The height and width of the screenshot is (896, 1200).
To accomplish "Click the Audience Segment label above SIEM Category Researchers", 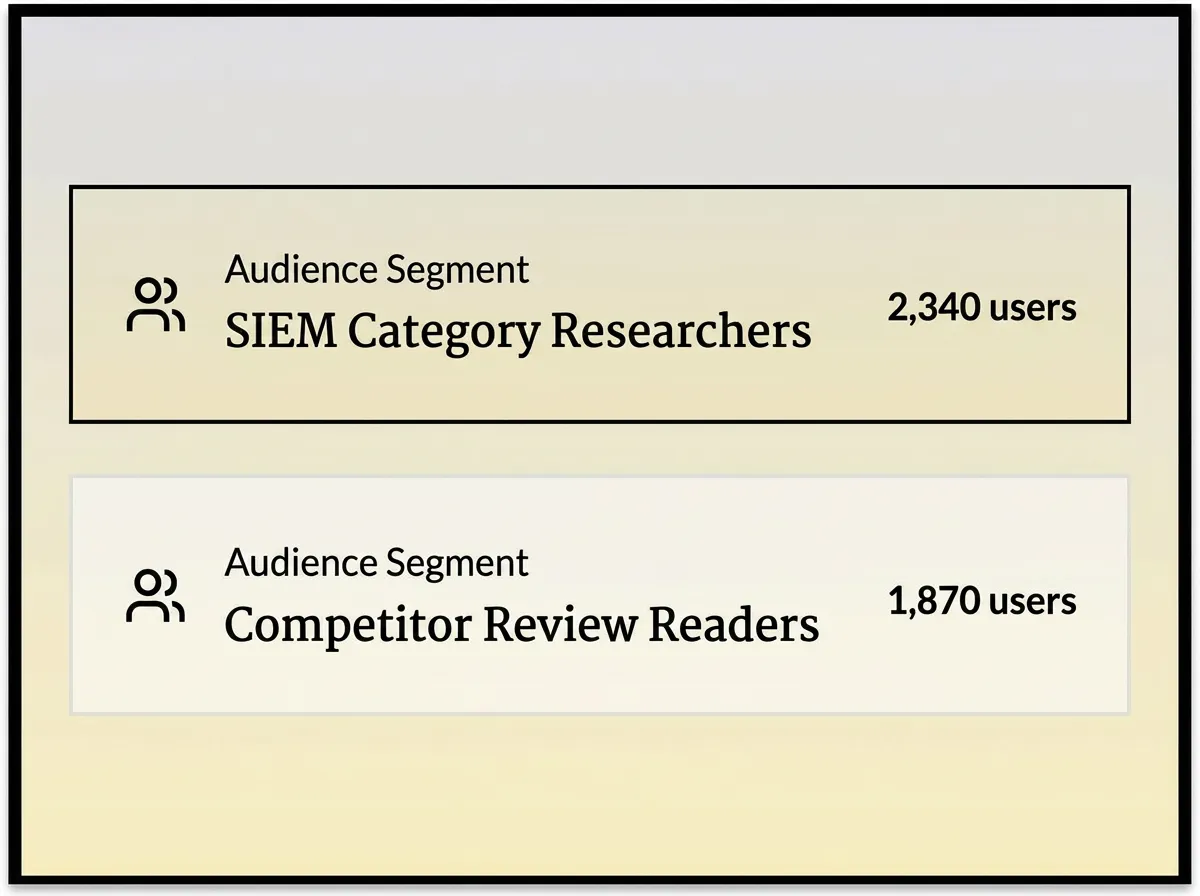I will (377, 269).
